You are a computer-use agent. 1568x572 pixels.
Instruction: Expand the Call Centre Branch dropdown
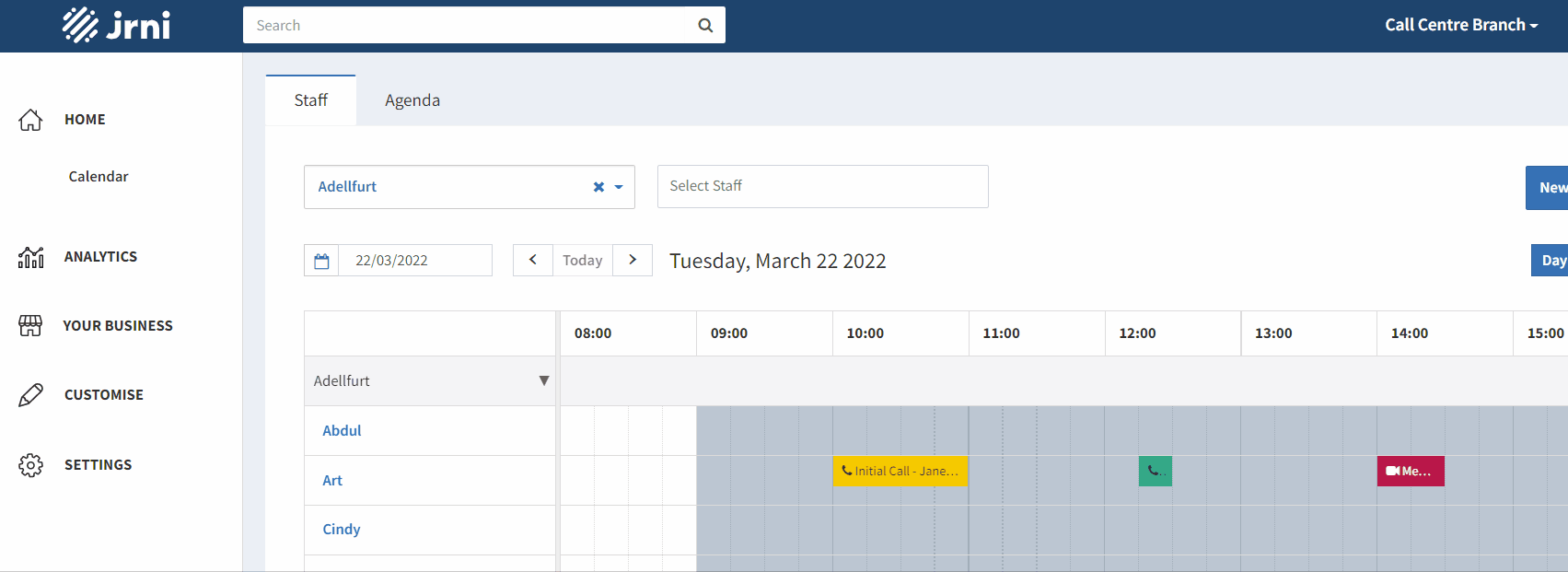1461,26
